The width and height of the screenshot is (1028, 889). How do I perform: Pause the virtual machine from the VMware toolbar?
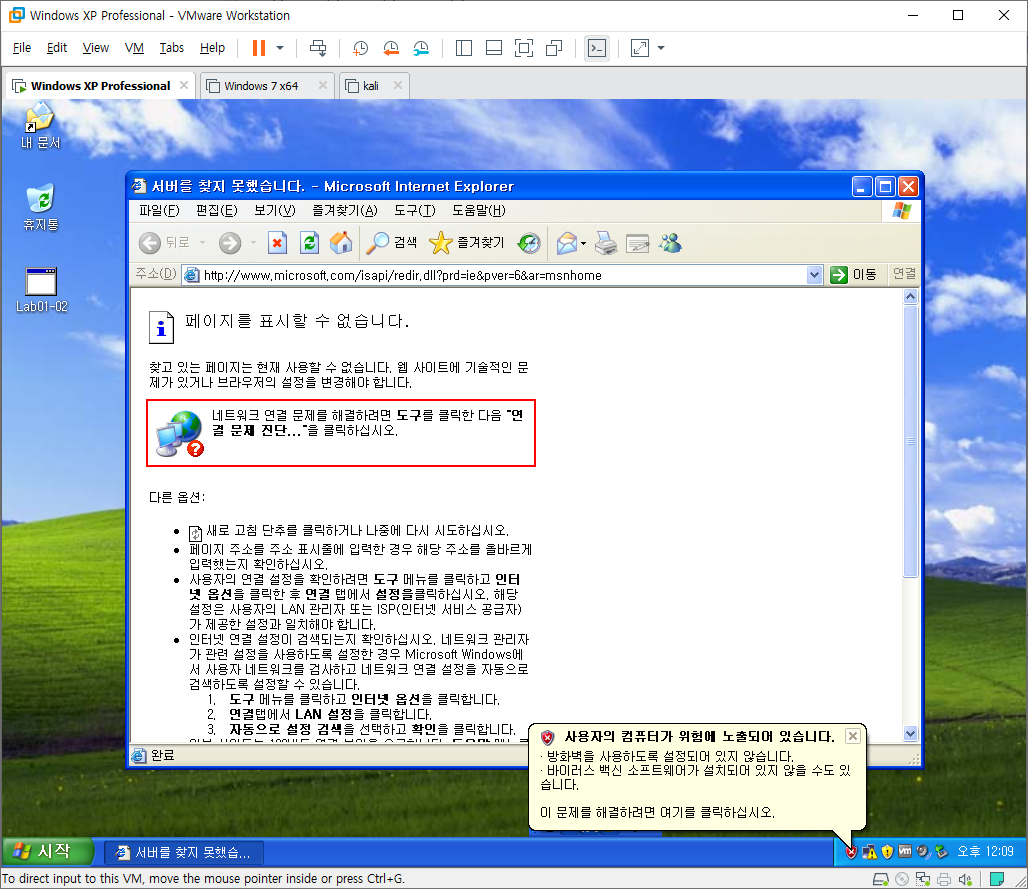click(x=259, y=48)
